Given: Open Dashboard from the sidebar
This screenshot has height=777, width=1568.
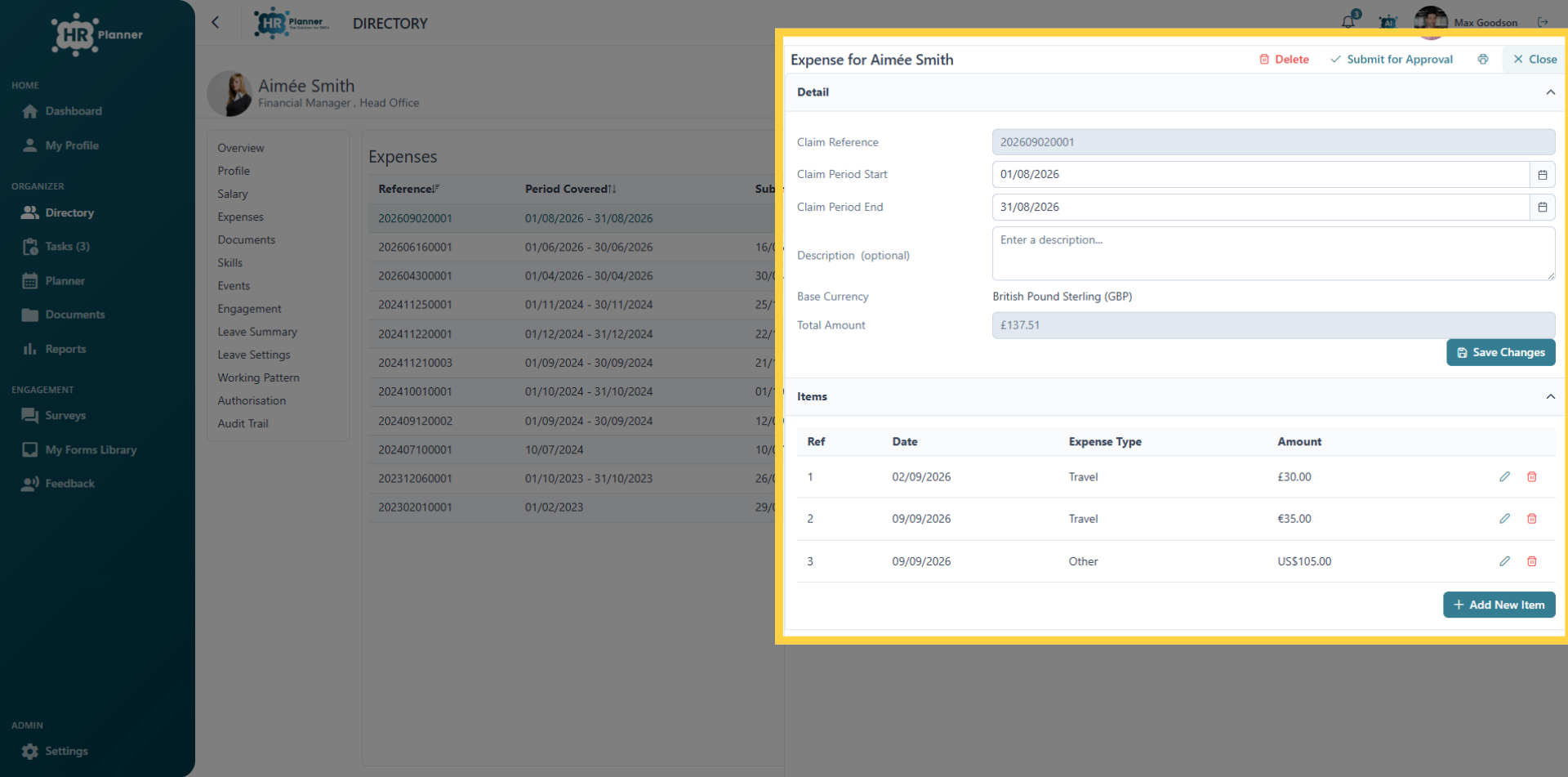Looking at the screenshot, I should [x=63, y=111].
